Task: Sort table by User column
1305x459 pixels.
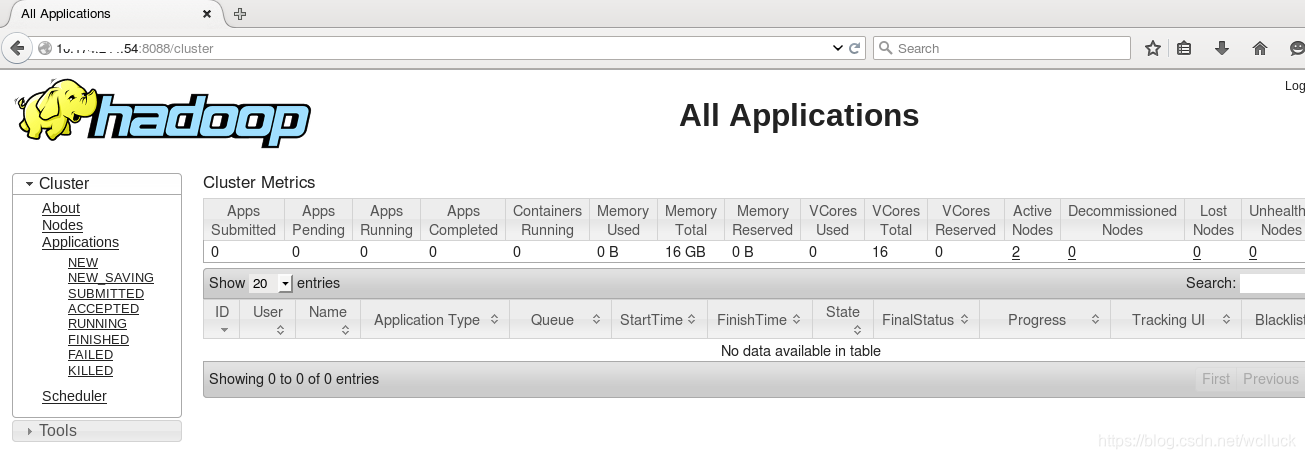Action: coord(268,320)
